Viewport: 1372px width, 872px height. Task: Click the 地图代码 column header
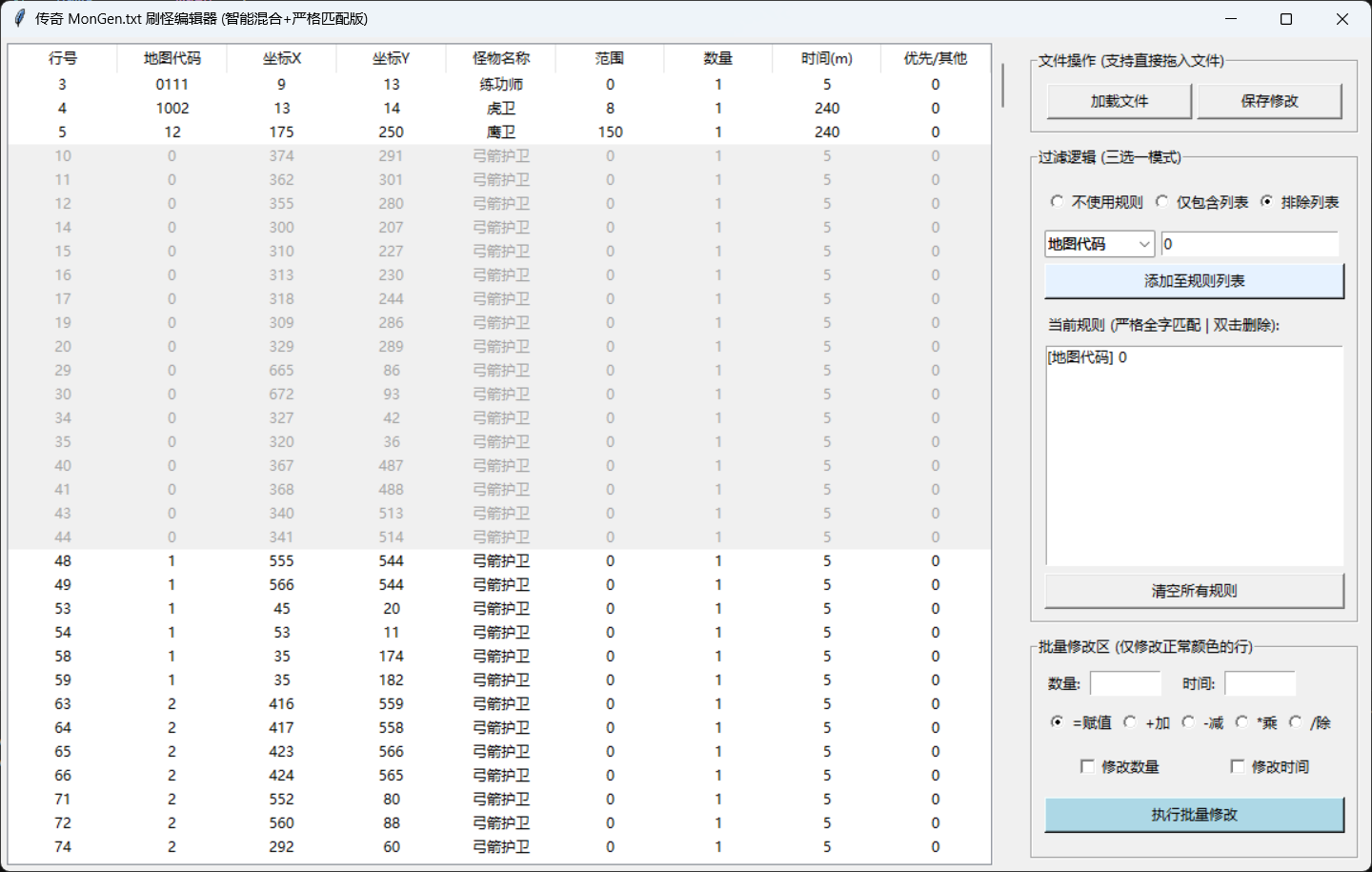tap(171, 58)
